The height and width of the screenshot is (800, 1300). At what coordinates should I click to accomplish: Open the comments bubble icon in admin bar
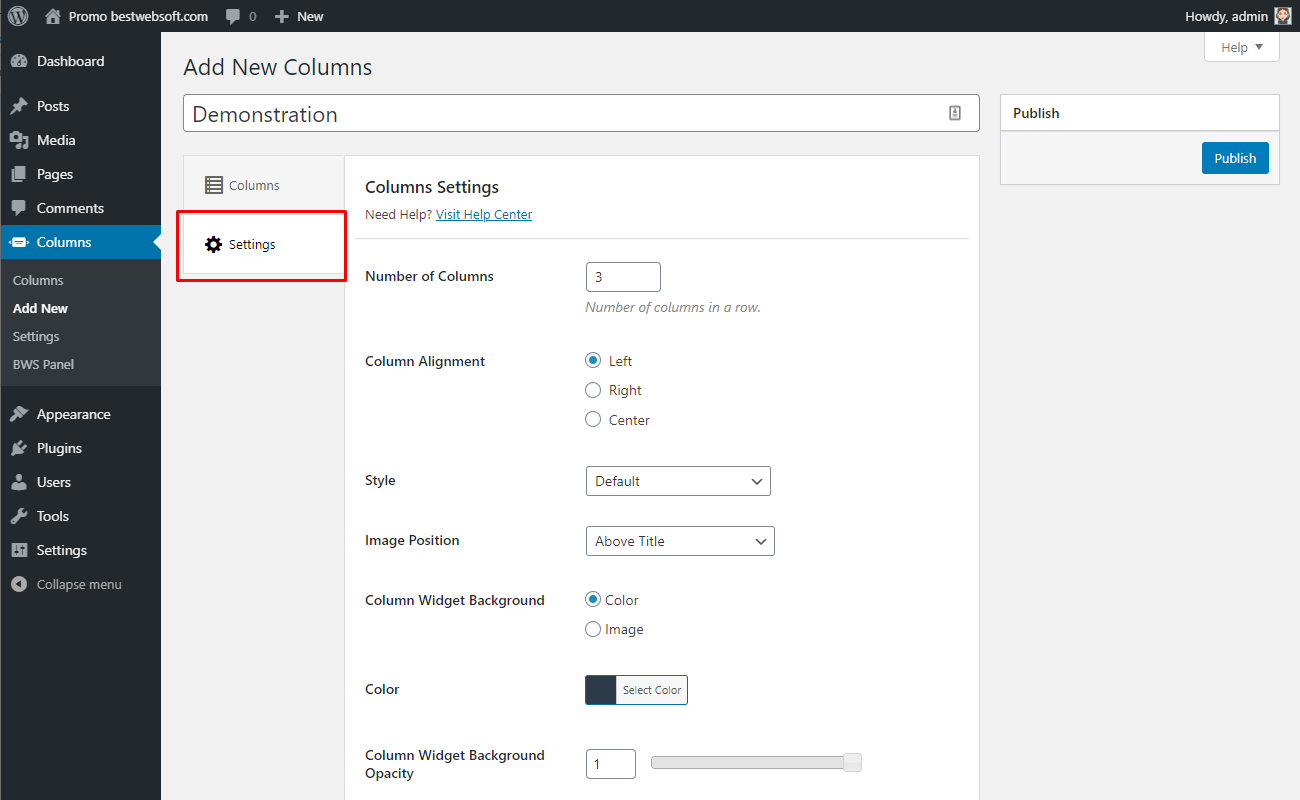coord(233,17)
